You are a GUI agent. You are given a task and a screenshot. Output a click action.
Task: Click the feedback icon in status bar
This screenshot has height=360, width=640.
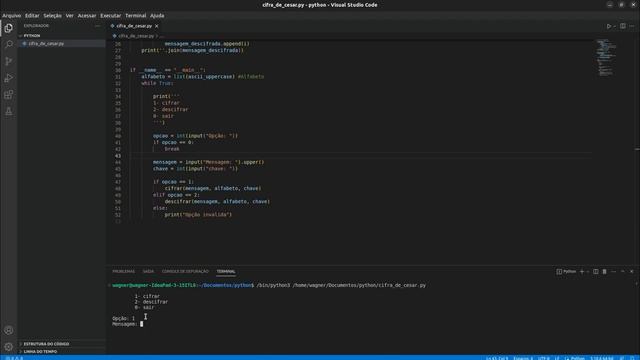[x=622, y=358]
